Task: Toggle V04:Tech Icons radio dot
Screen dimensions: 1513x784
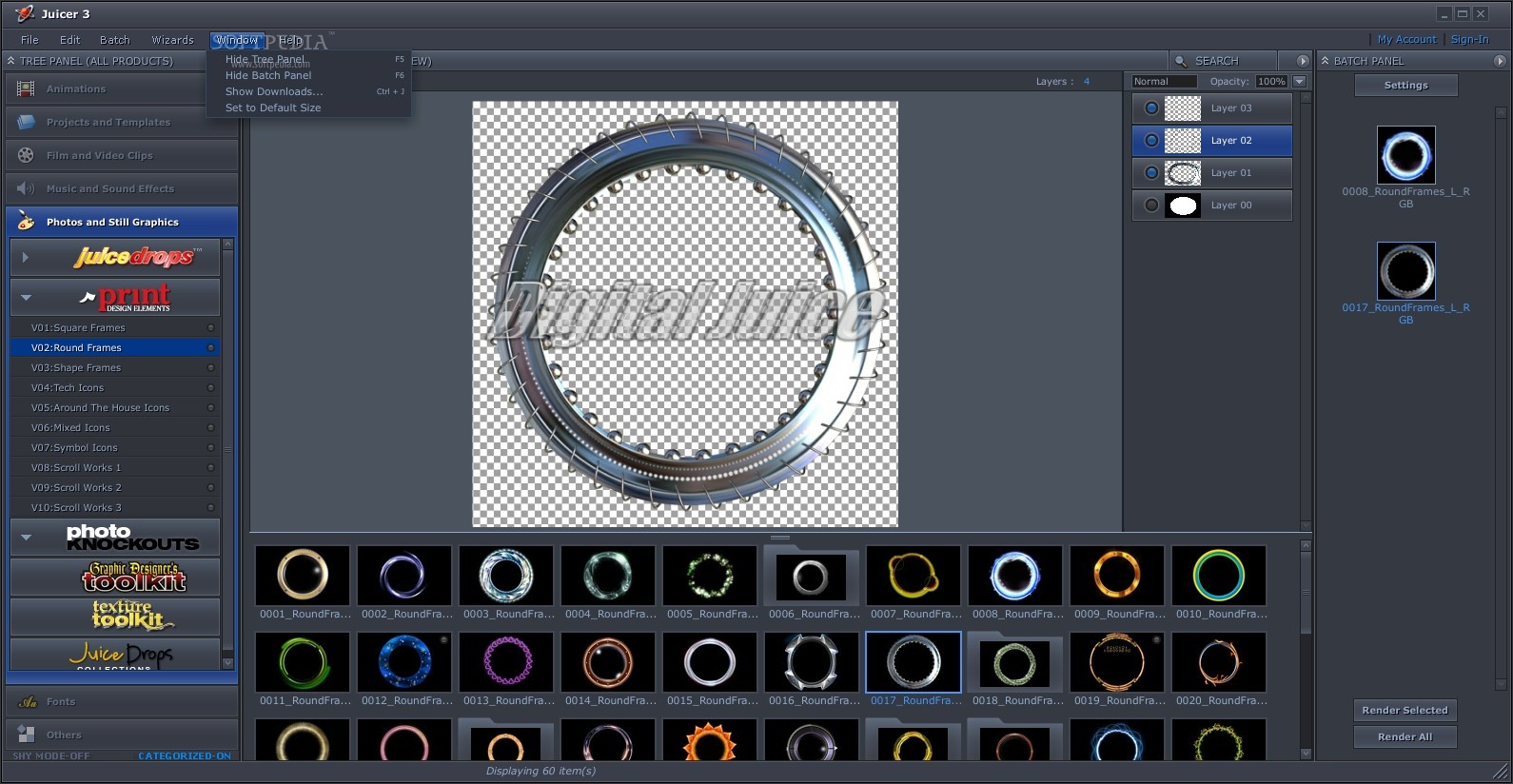Action: pyautogui.click(x=210, y=388)
